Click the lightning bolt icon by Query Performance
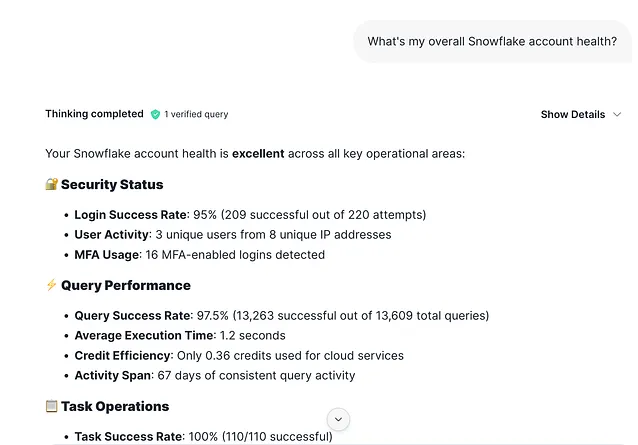Image resolution: width=638 pixels, height=445 pixels. pyautogui.click(x=52, y=285)
